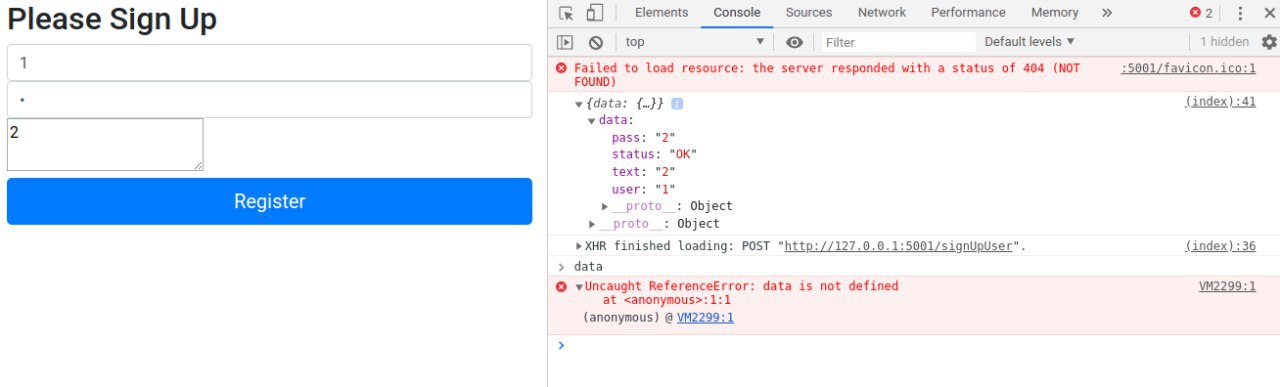Expand the XHR finished loading entry
The height and width of the screenshot is (387, 1280).
[x=580, y=246]
